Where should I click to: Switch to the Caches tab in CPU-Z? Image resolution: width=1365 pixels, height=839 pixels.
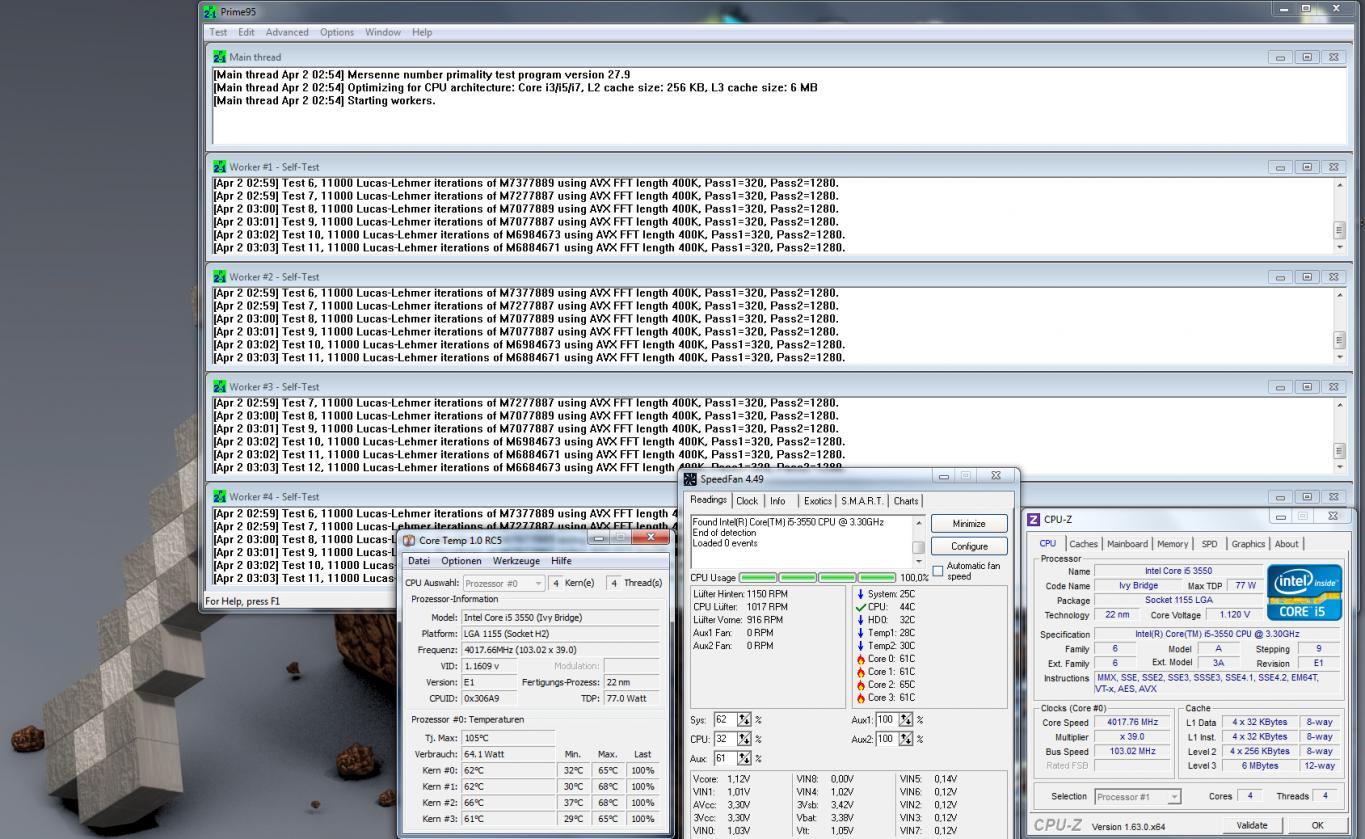[x=1084, y=544]
